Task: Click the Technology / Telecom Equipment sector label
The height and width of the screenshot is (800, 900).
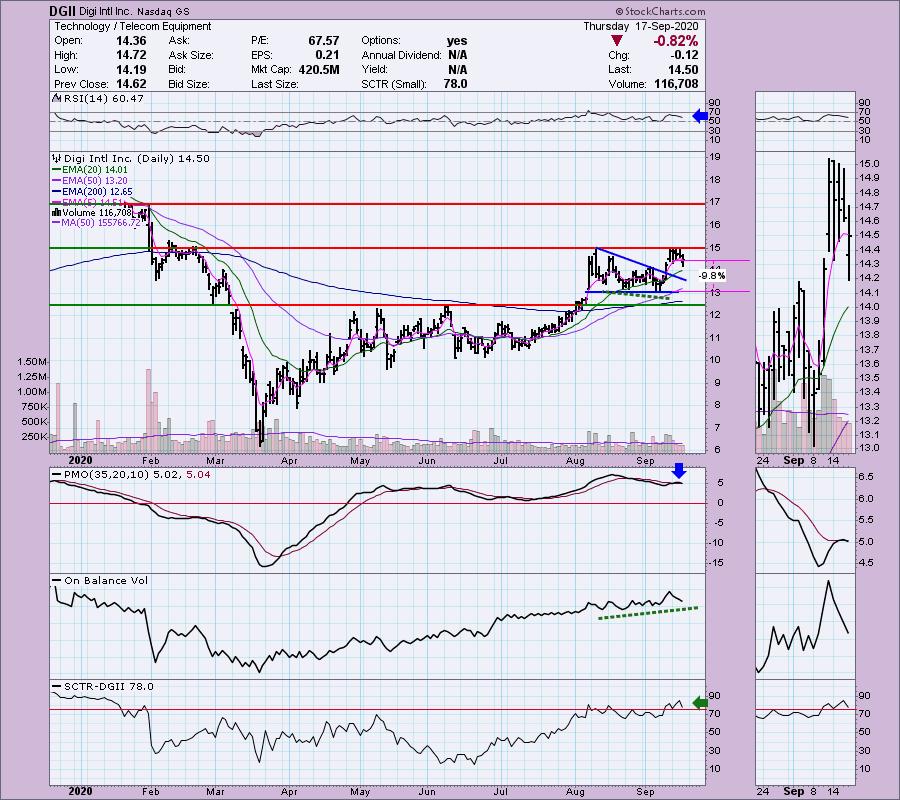Action: point(133,26)
